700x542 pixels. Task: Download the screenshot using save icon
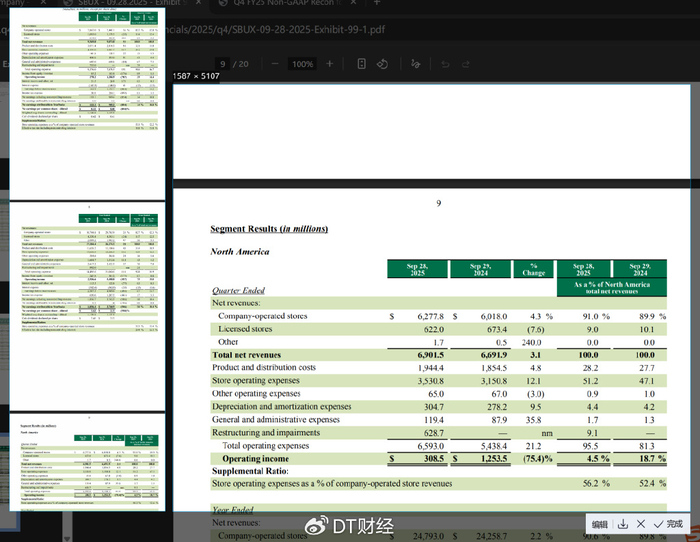(623, 524)
